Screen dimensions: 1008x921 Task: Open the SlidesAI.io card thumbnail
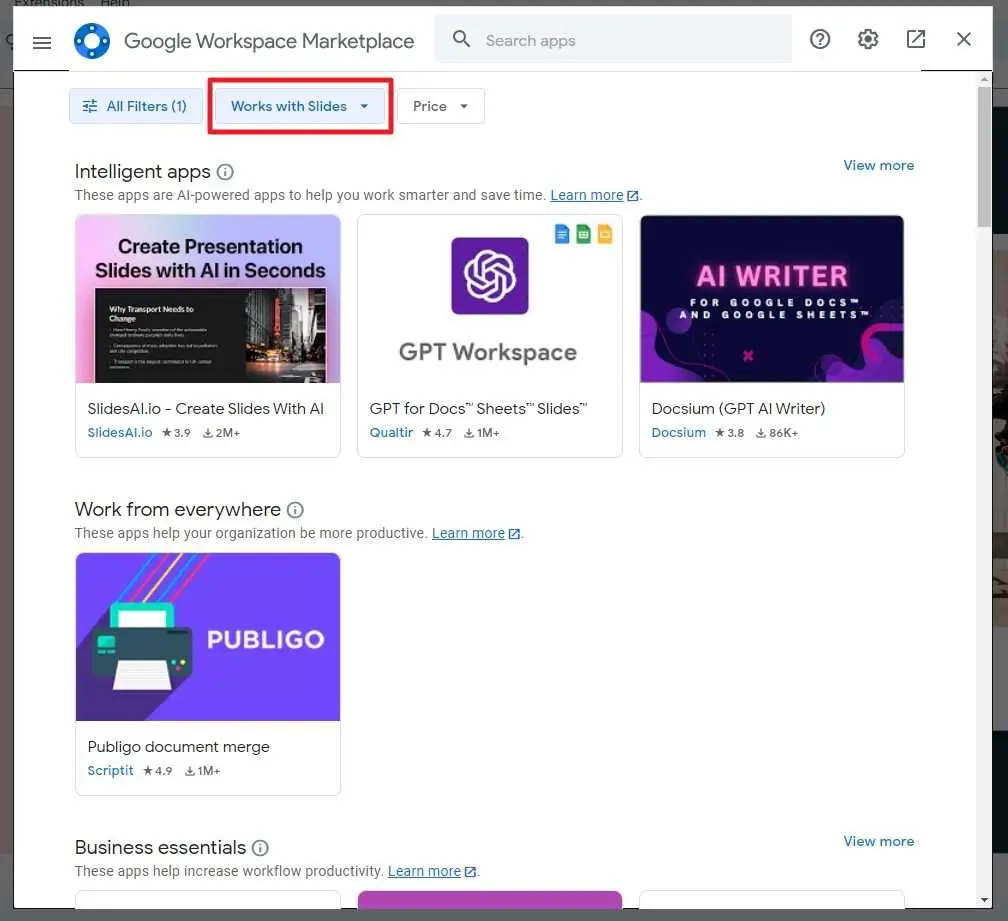208,299
